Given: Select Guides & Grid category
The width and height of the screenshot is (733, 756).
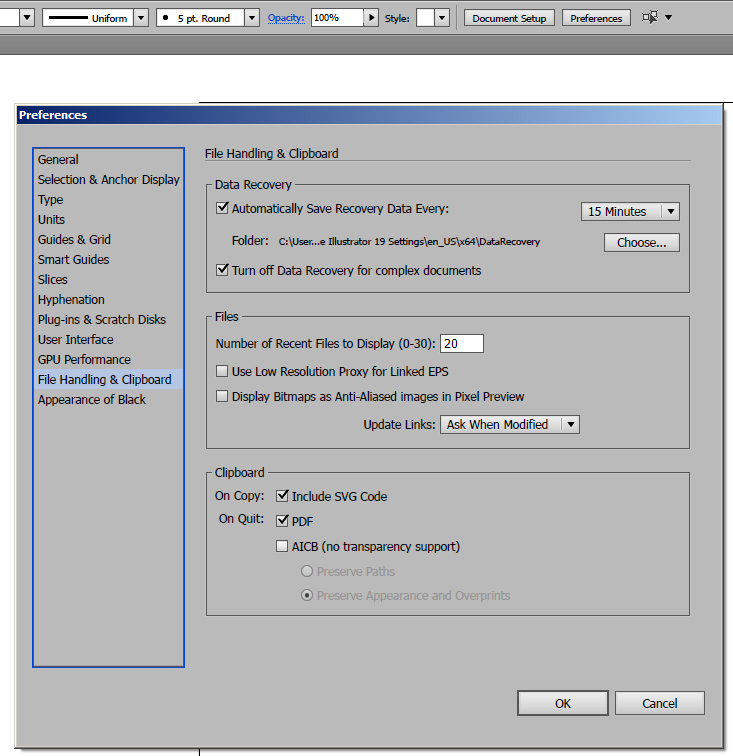Looking at the screenshot, I should coord(108,239).
